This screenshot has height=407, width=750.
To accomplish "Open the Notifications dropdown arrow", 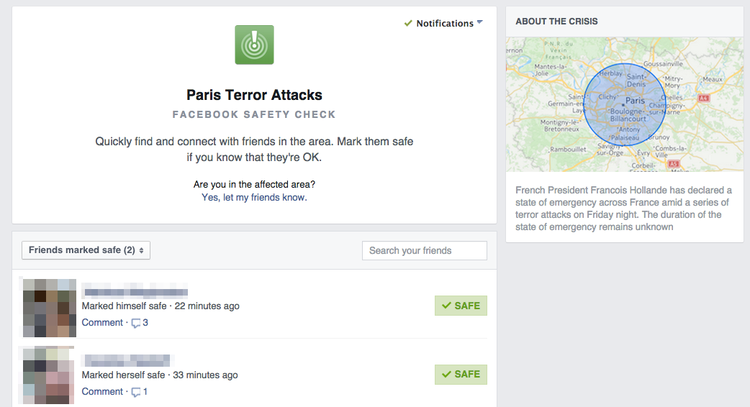I will pos(480,22).
